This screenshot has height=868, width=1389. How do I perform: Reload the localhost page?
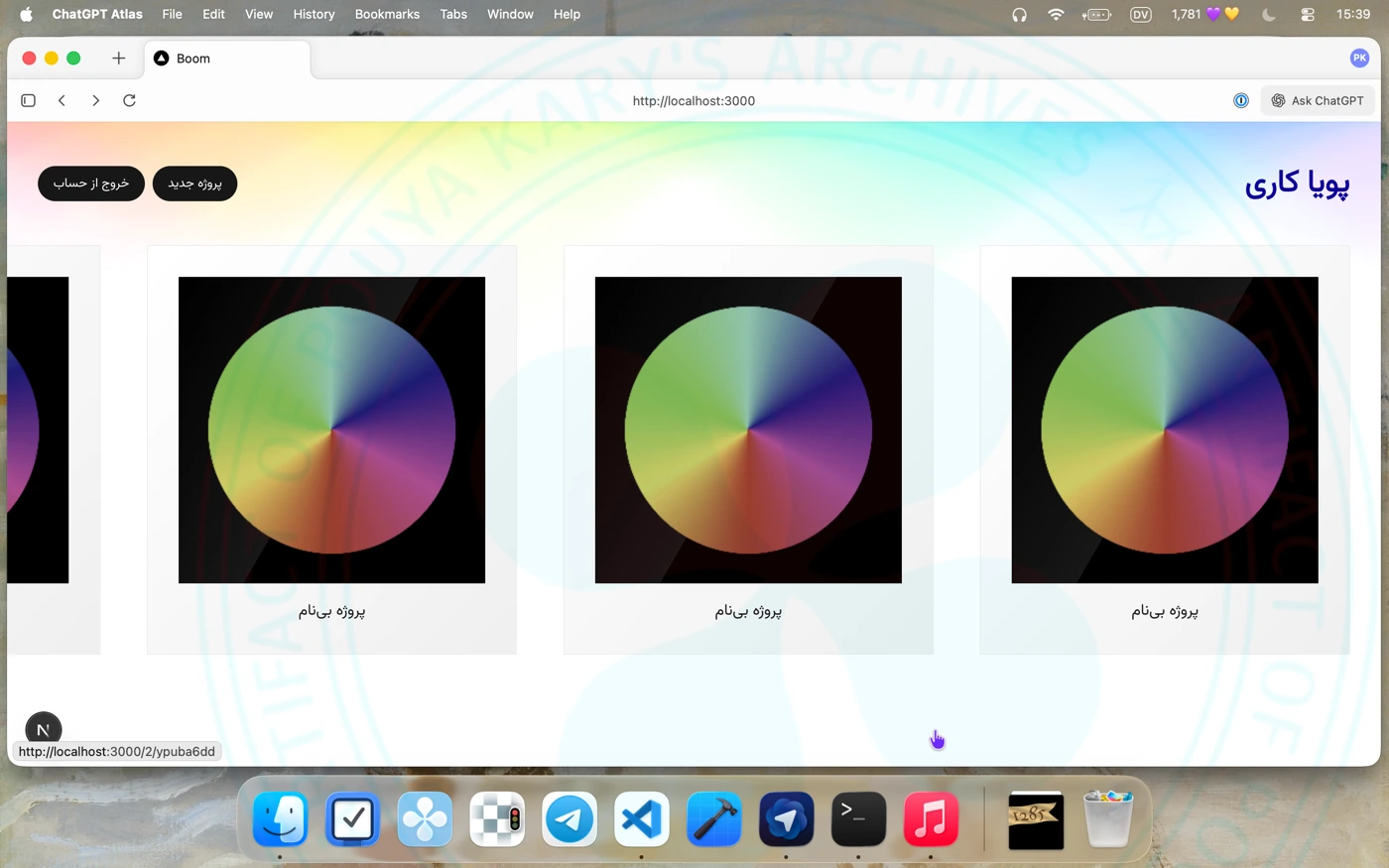(x=129, y=100)
